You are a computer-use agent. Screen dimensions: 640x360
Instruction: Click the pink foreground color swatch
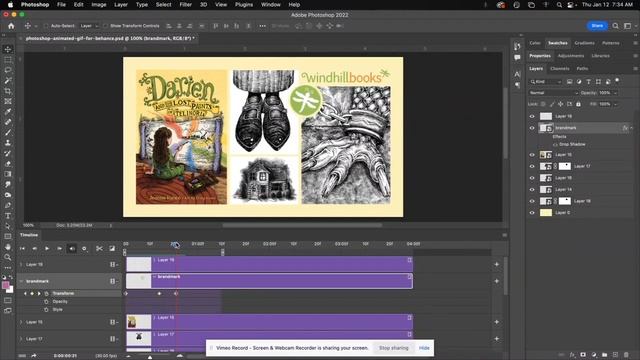[6, 285]
